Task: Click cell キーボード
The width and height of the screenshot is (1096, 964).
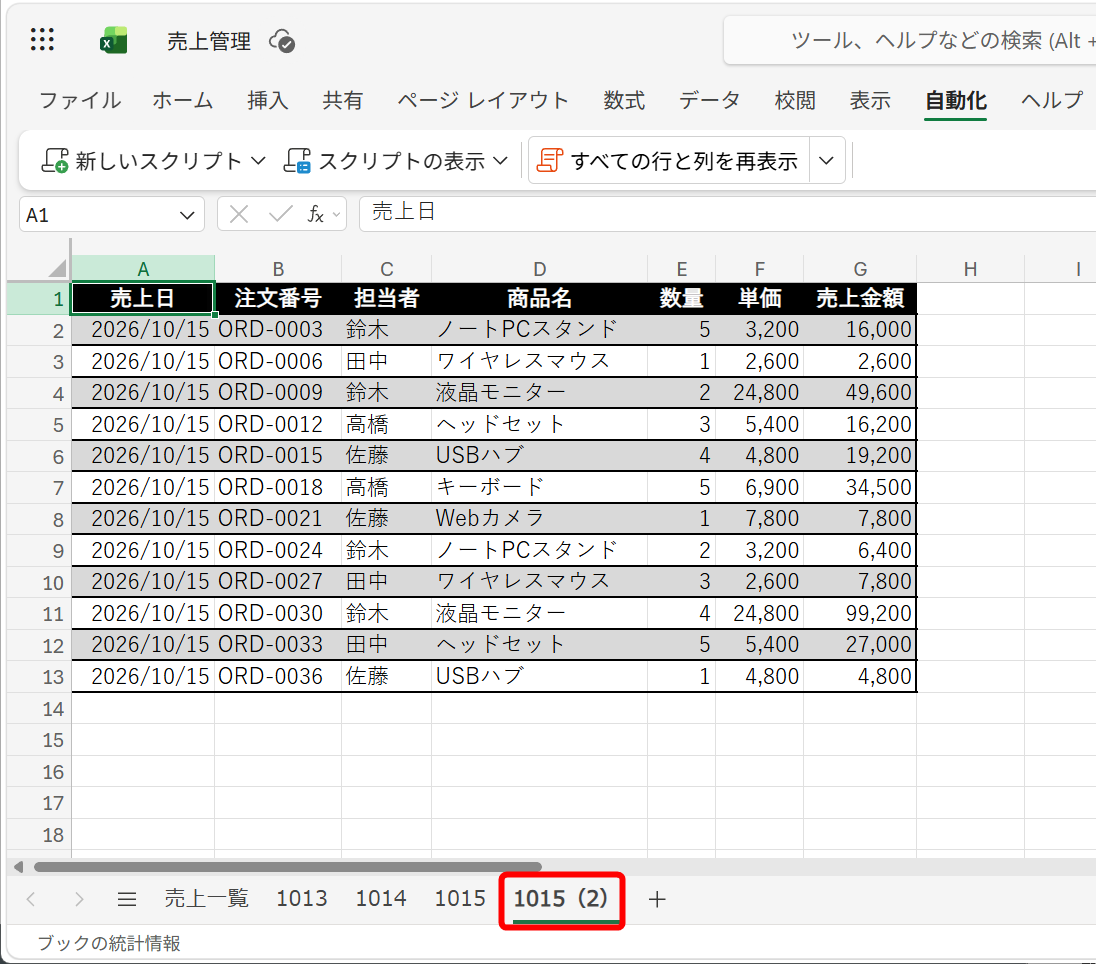Action: (x=539, y=487)
